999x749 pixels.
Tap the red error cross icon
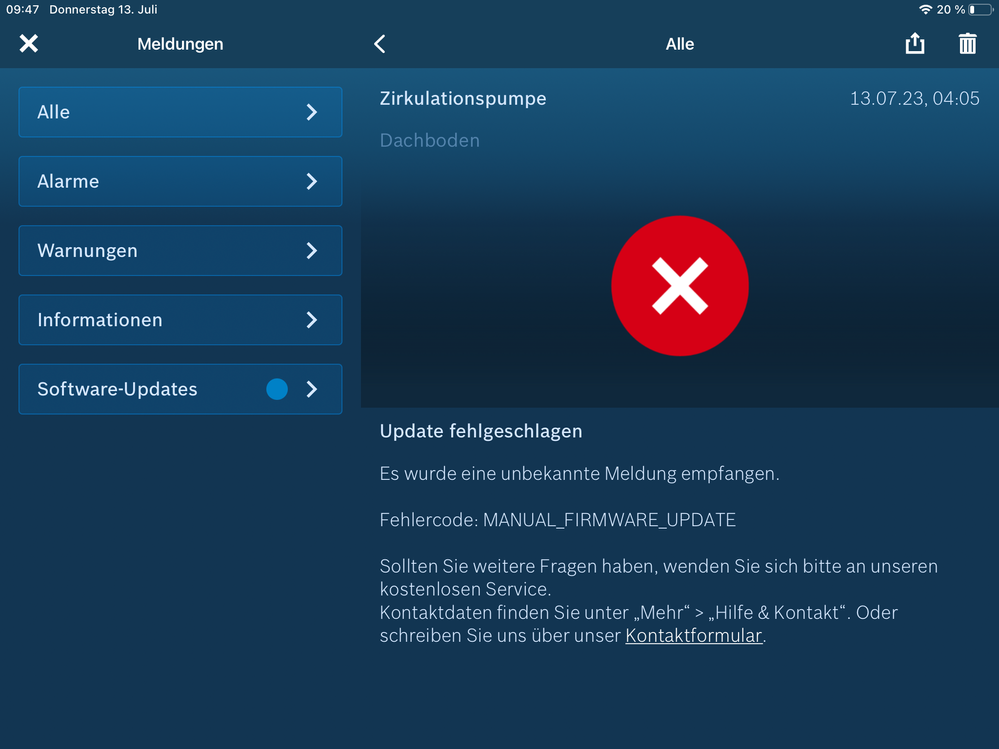tap(680, 286)
